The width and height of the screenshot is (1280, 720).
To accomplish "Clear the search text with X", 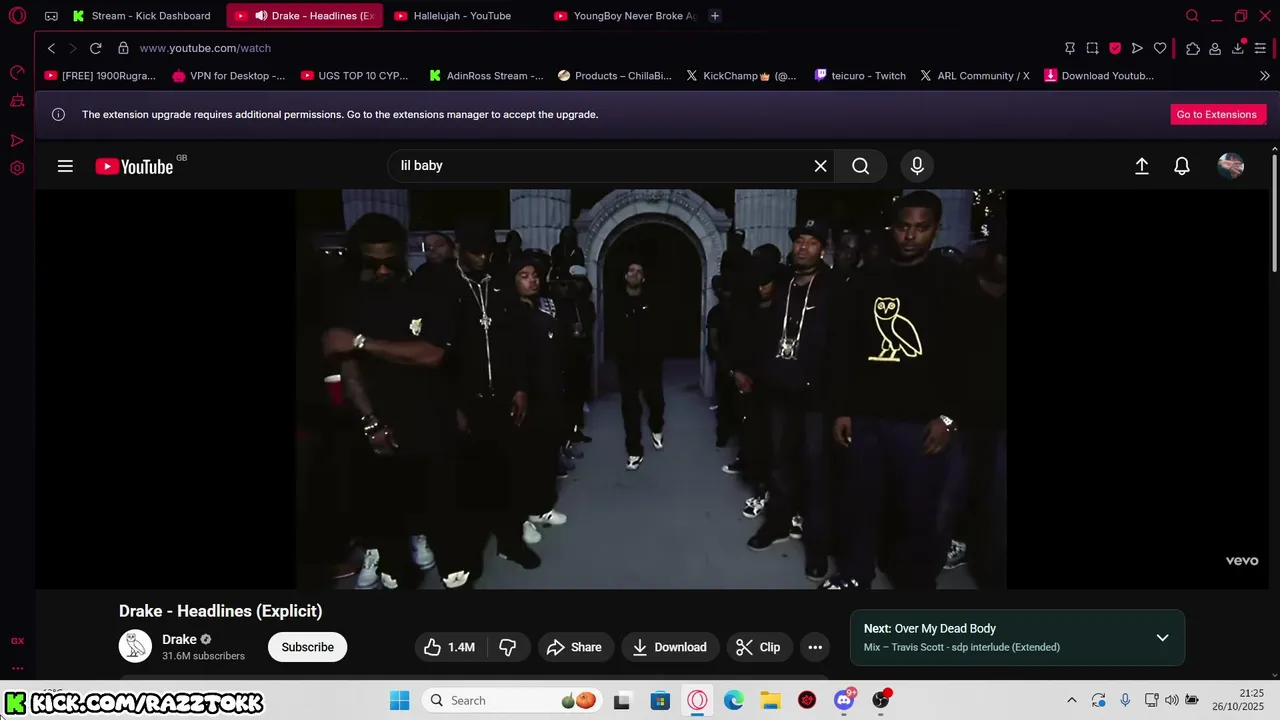I will pyautogui.click(x=820, y=166).
